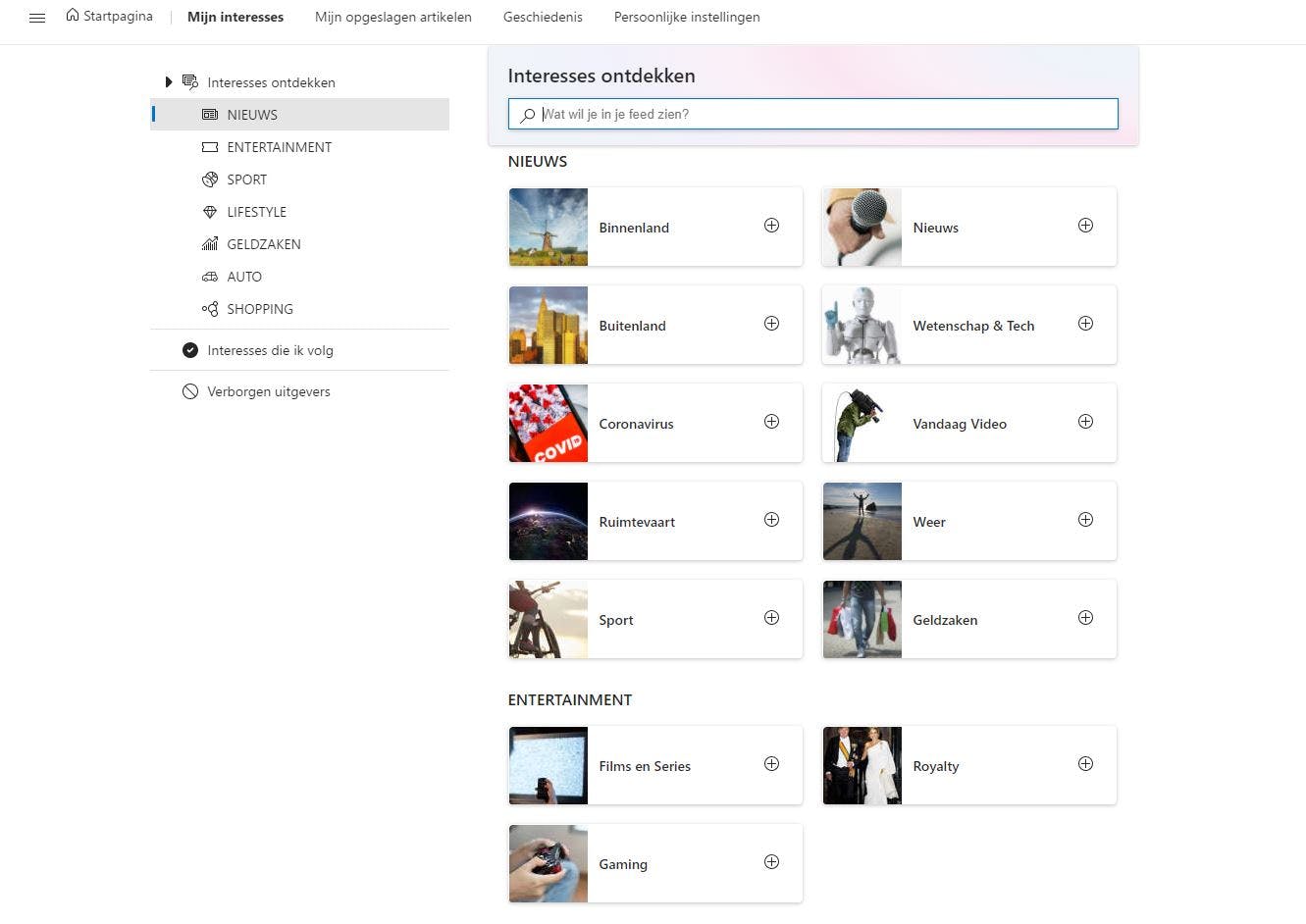Add Royalty to followed interests
This screenshot has width=1306, height=924.
coord(1086,764)
